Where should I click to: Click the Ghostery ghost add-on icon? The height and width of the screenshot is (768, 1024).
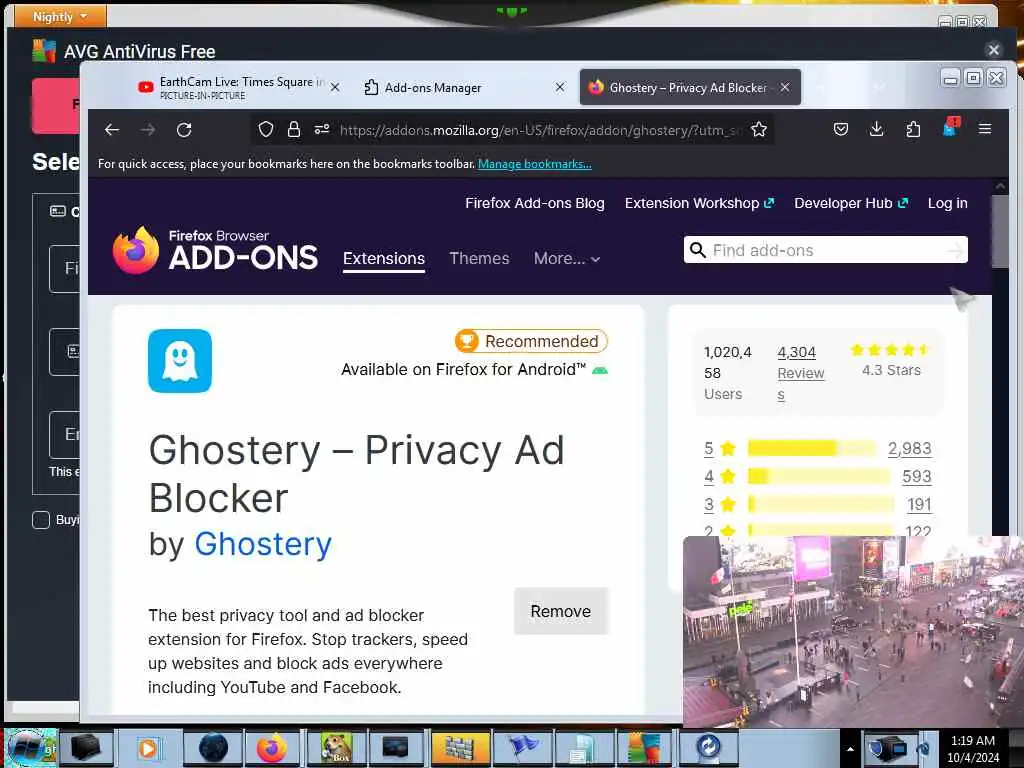tap(180, 361)
